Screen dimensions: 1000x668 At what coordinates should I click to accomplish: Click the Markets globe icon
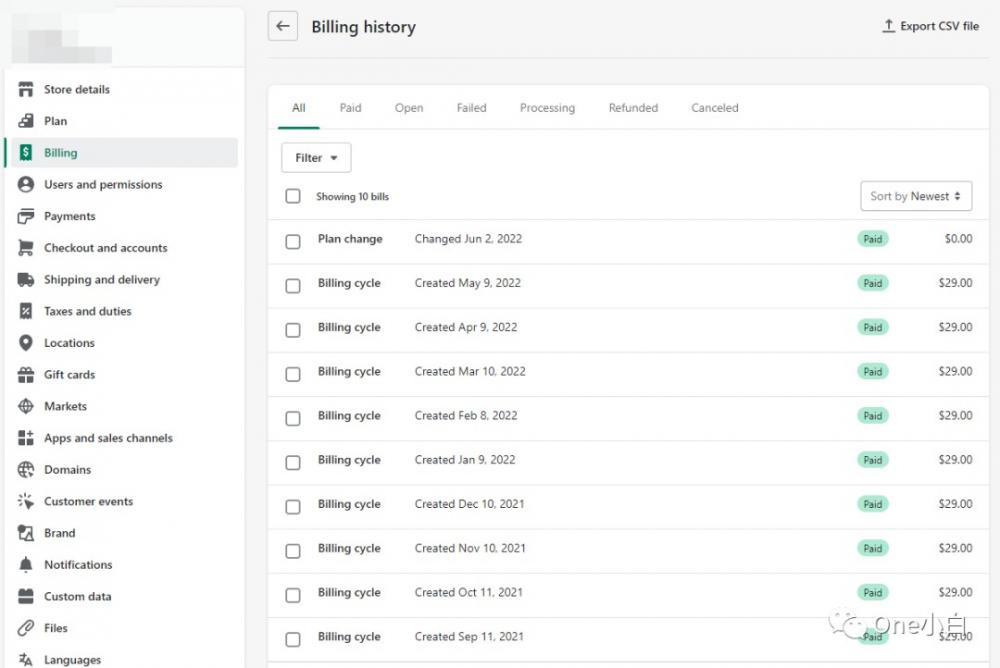[x=26, y=406]
